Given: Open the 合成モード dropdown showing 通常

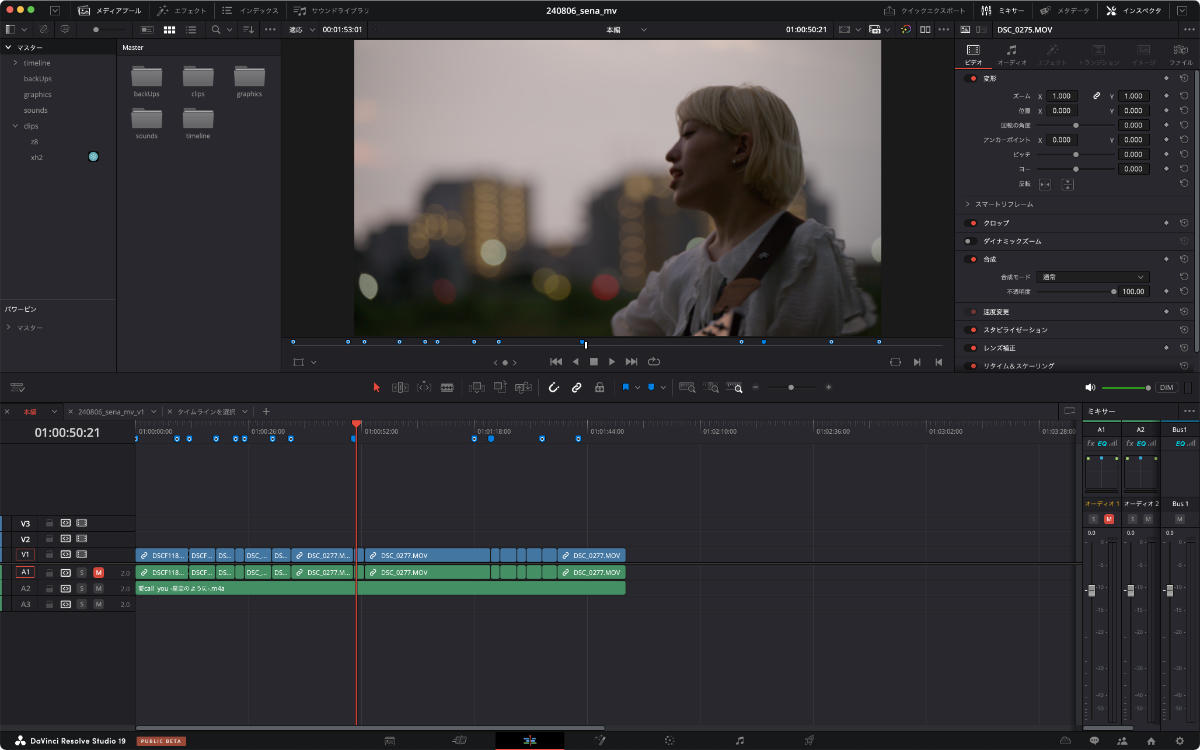Looking at the screenshot, I should coord(1094,276).
